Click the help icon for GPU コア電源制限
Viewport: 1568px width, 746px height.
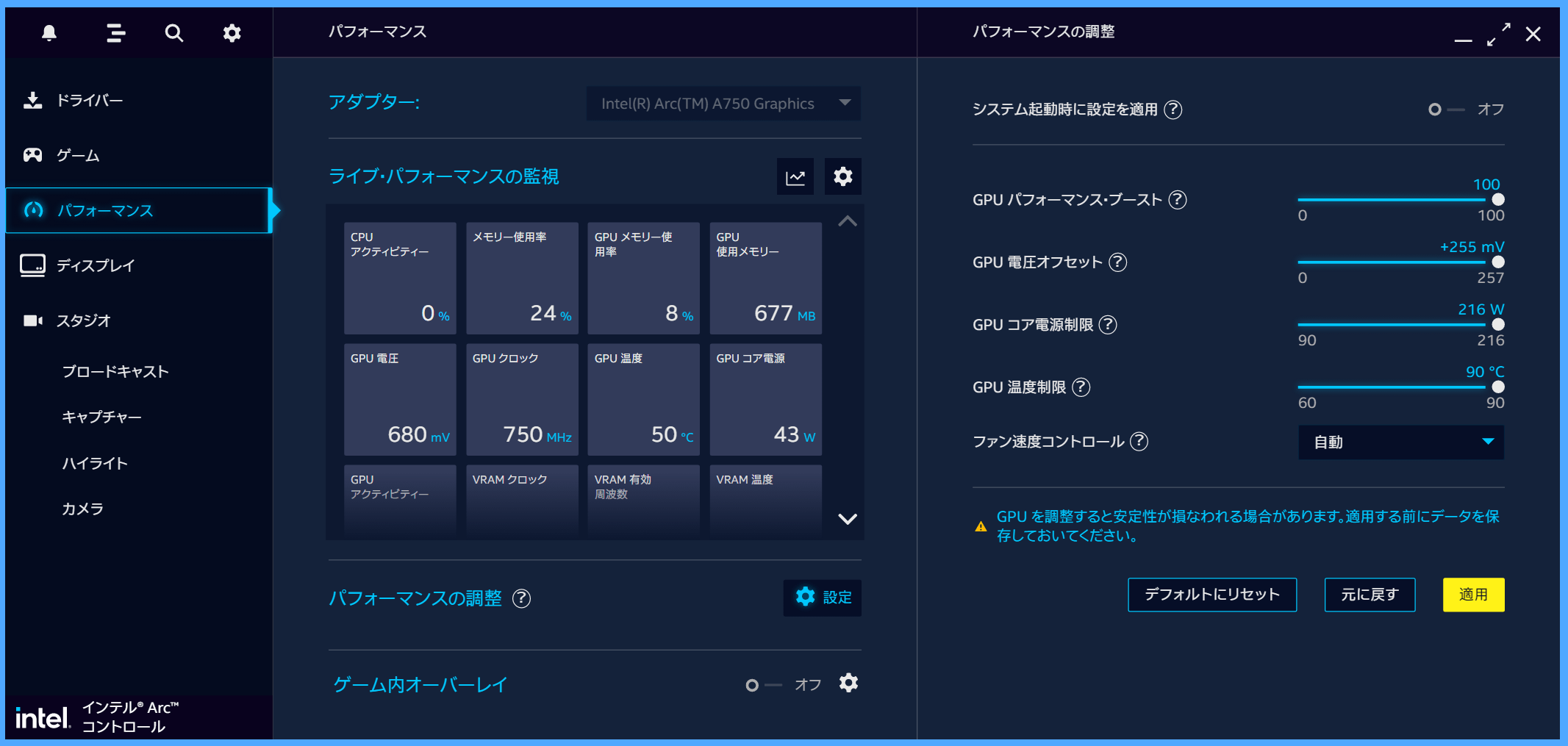pyautogui.click(x=1108, y=325)
